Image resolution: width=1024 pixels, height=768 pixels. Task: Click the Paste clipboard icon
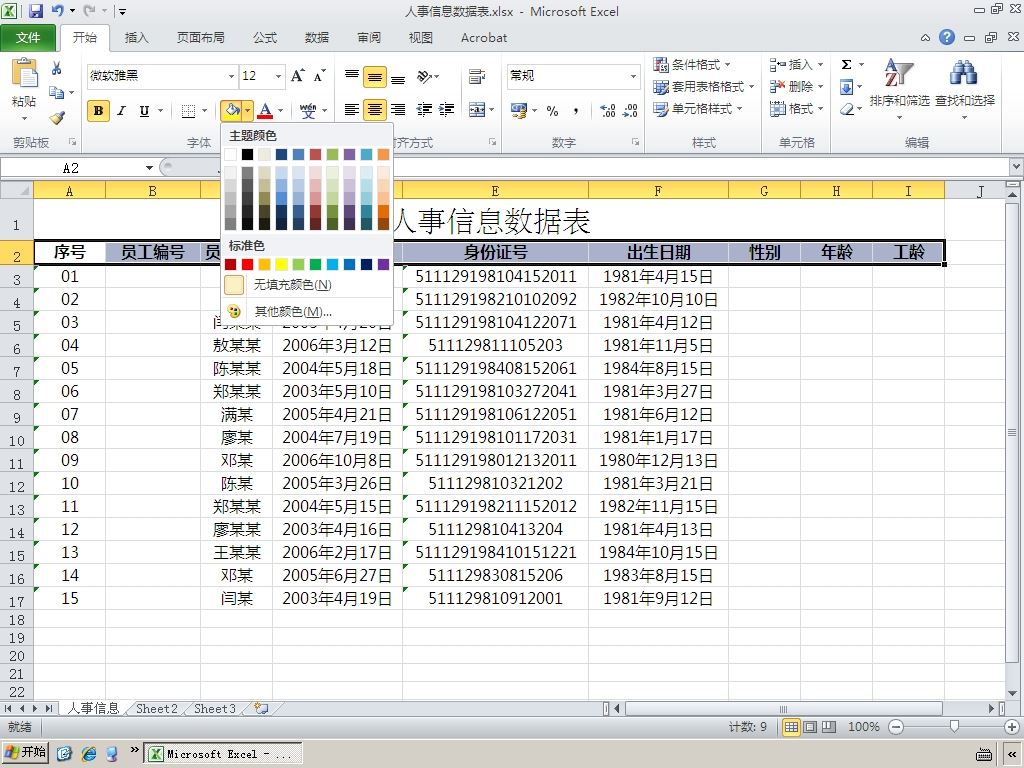(24, 73)
